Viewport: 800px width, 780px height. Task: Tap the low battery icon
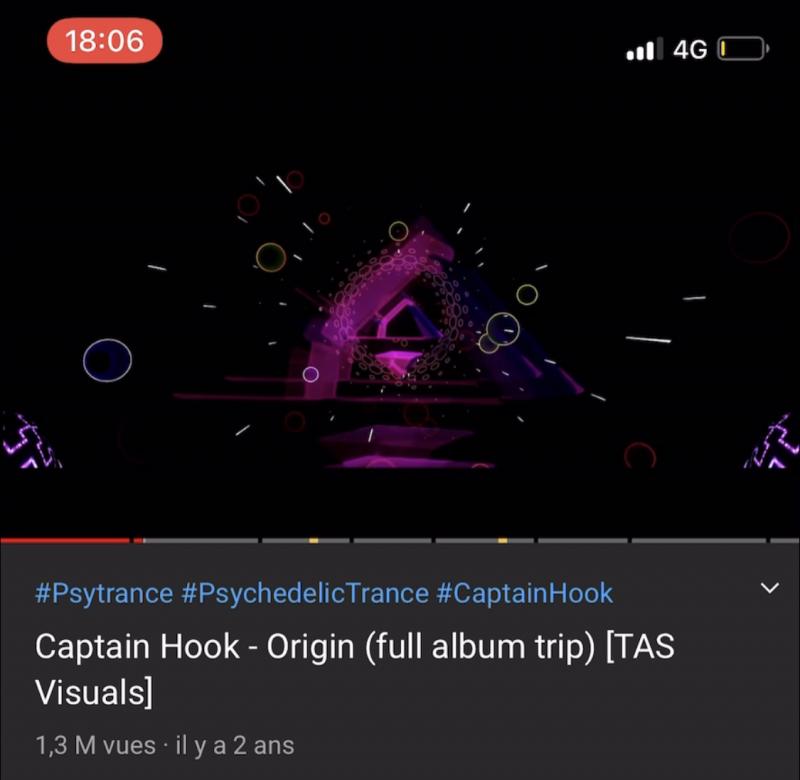743,49
